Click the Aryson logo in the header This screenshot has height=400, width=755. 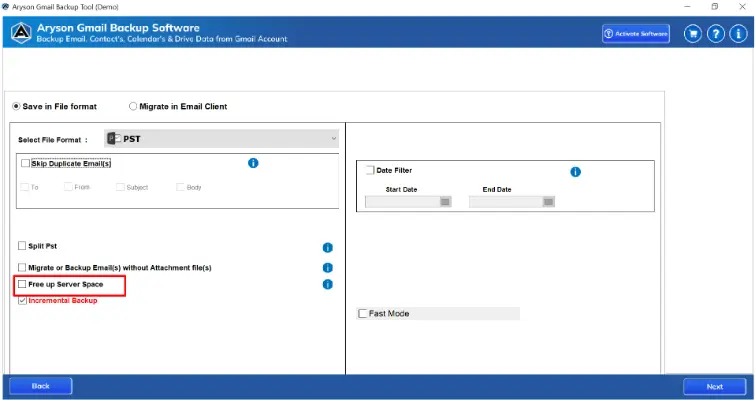click(21, 32)
